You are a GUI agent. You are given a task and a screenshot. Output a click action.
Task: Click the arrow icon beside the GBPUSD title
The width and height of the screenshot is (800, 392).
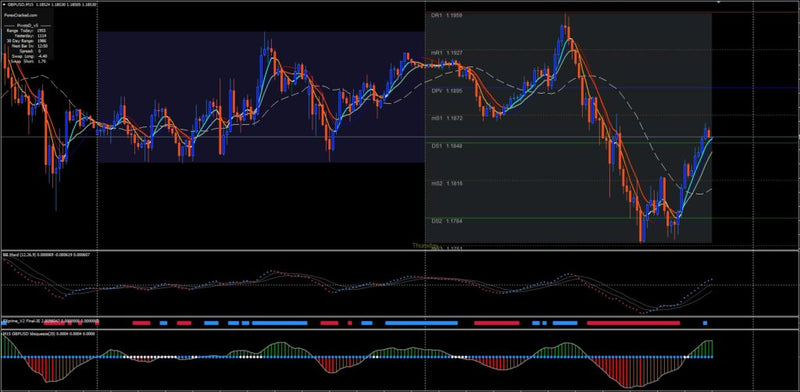(4, 4)
